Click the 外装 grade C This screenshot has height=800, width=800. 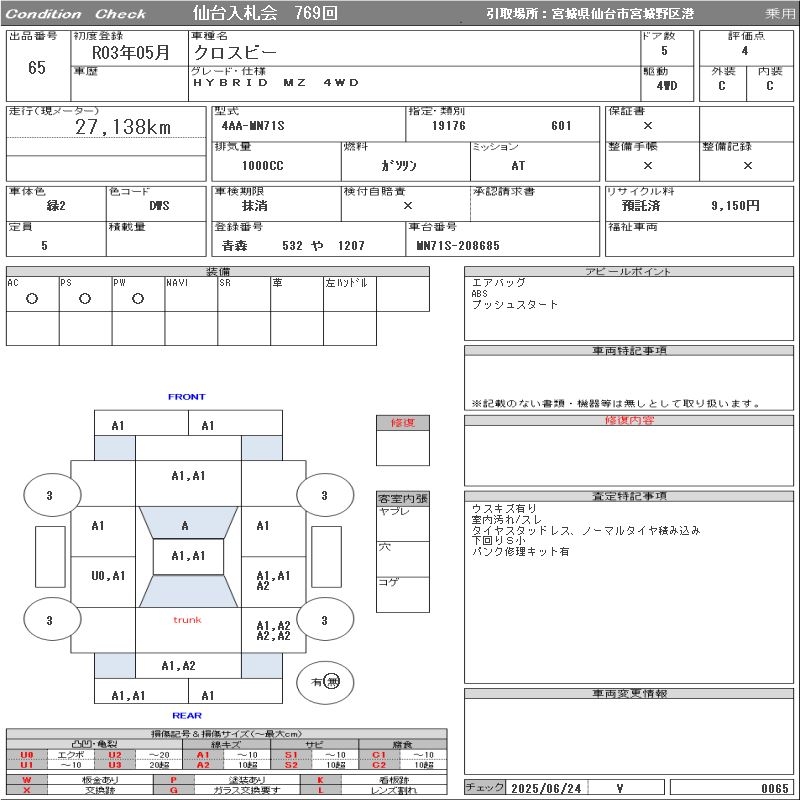click(722, 86)
